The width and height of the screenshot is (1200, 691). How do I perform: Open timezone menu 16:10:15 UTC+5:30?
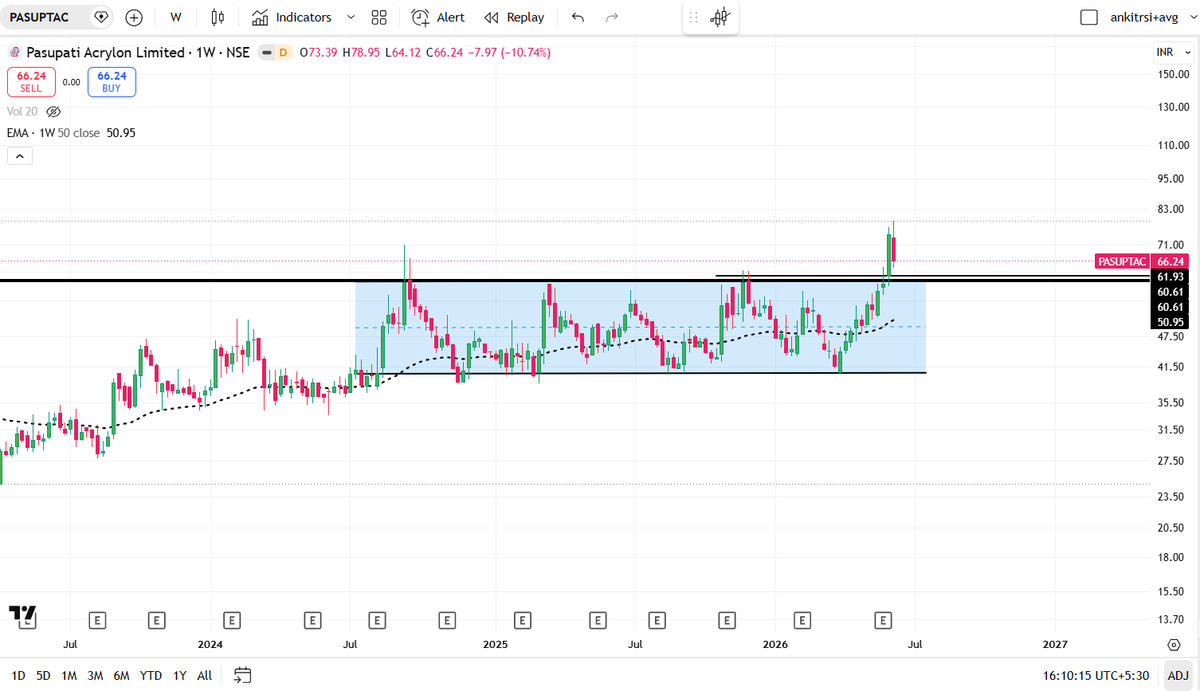[1098, 675]
